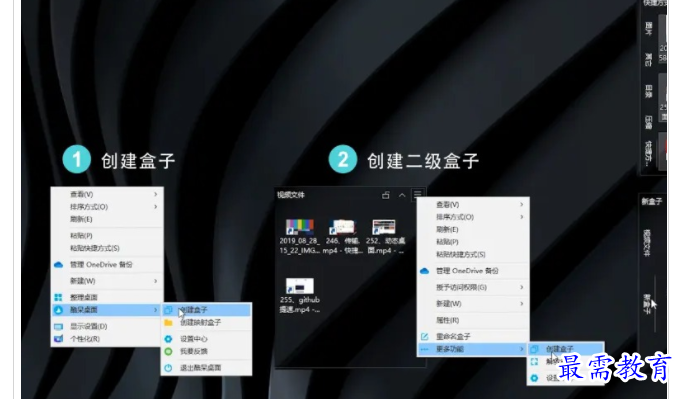Switch to the 其它 side tab

(x=649, y=60)
